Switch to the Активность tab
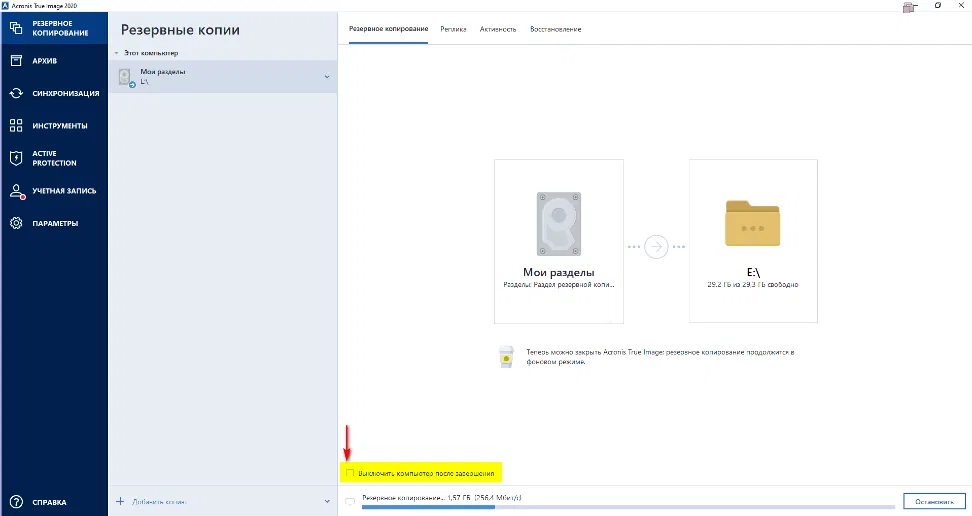 tap(498, 29)
